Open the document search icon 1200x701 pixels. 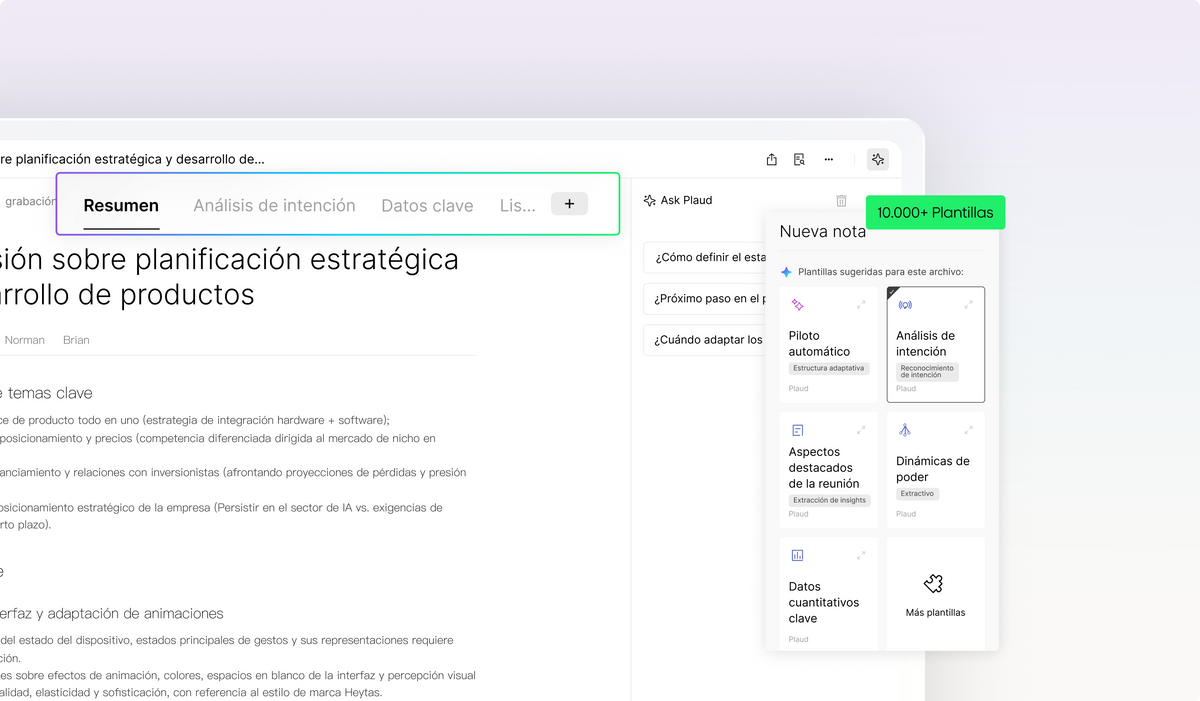pyautogui.click(x=799, y=159)
